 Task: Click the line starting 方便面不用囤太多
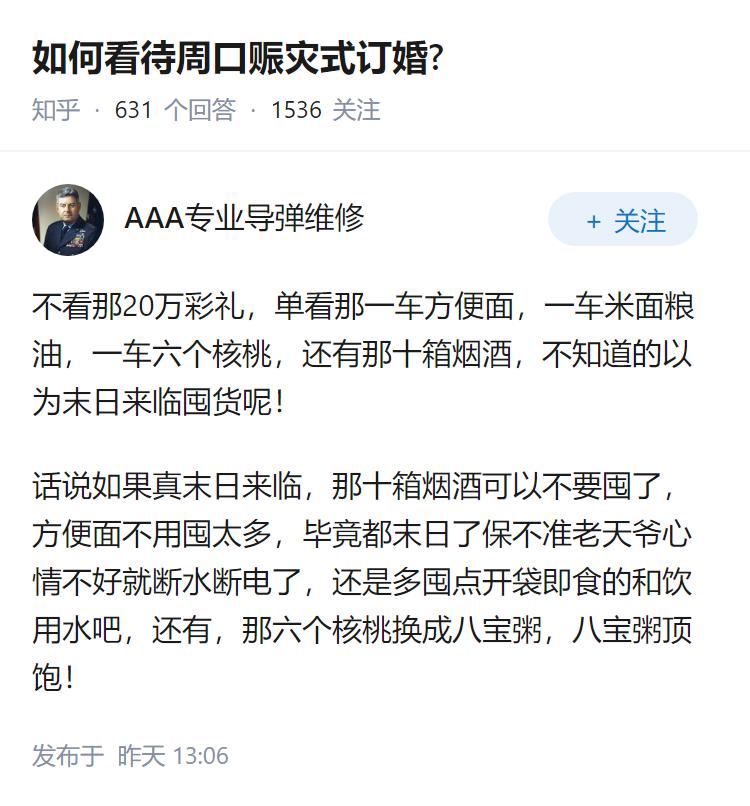(x=362, y=536)
